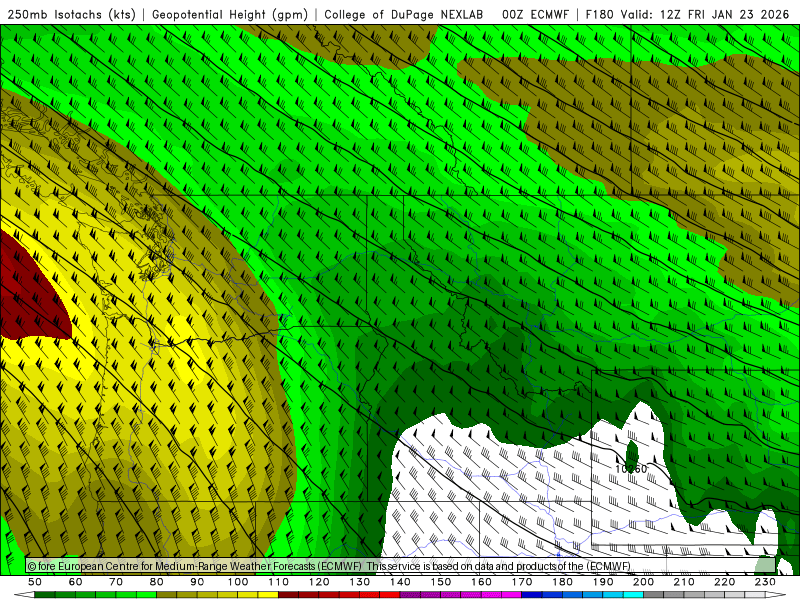The image size is (800, 600).
Task: Click the dark gray swatch right of 200
Action: pyautogui.click(x=654, y=595)
